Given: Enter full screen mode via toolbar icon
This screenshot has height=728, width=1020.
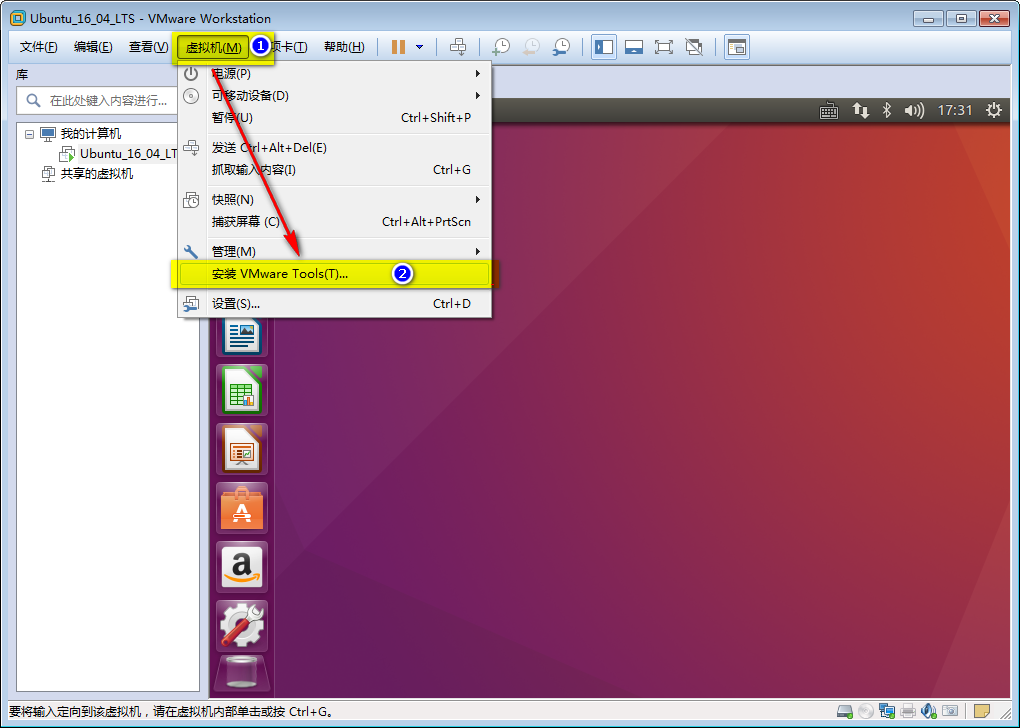Looking at the screenshot, I should click(x=664, y=47).
